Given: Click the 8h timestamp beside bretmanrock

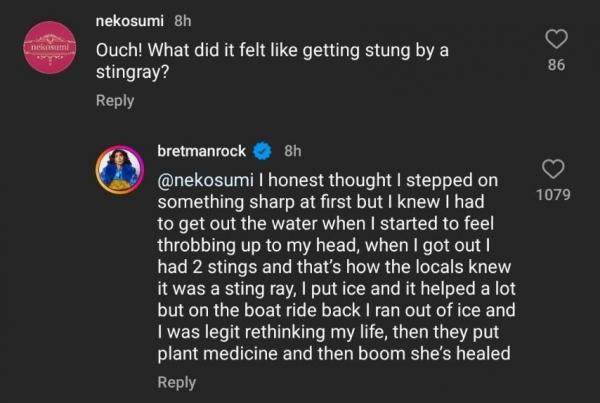Looking at the screenshot, I should coord(294,152).
